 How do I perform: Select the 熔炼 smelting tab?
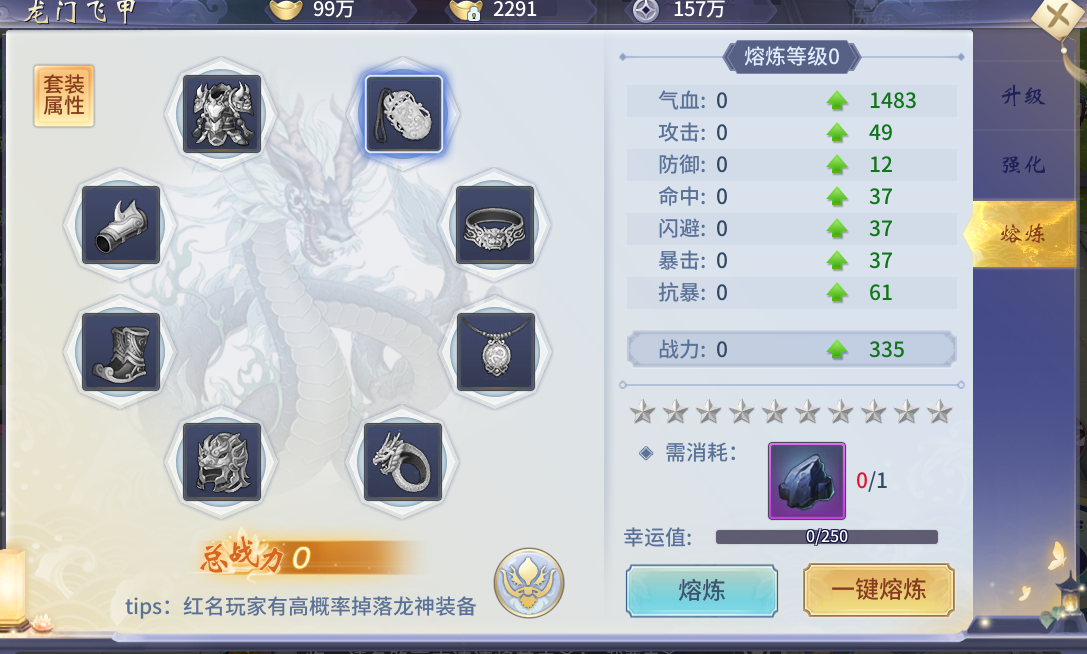click(1022, 234)
